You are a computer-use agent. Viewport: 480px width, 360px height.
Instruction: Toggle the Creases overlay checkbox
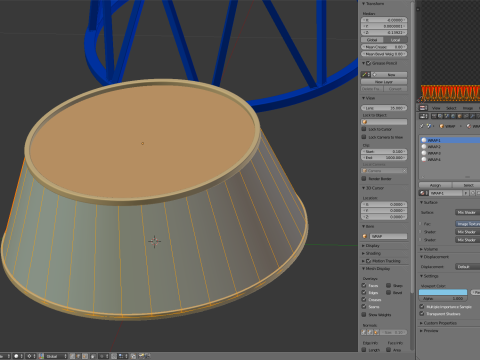[364, 299]
